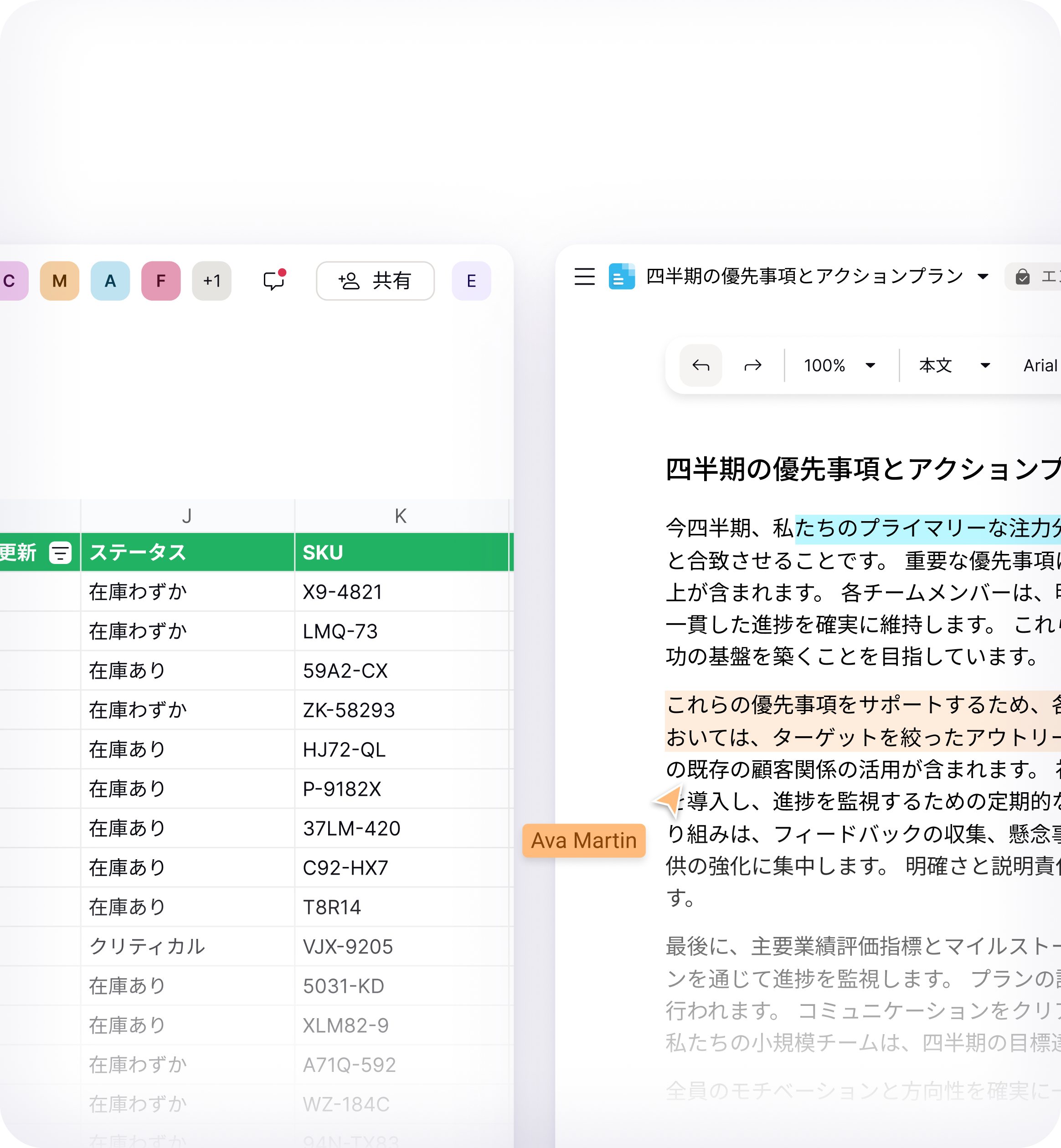The height and width of the screenshot is (1148, 1061).
Task: Open the 100% zoom dropdown
Action: [840, 365]
